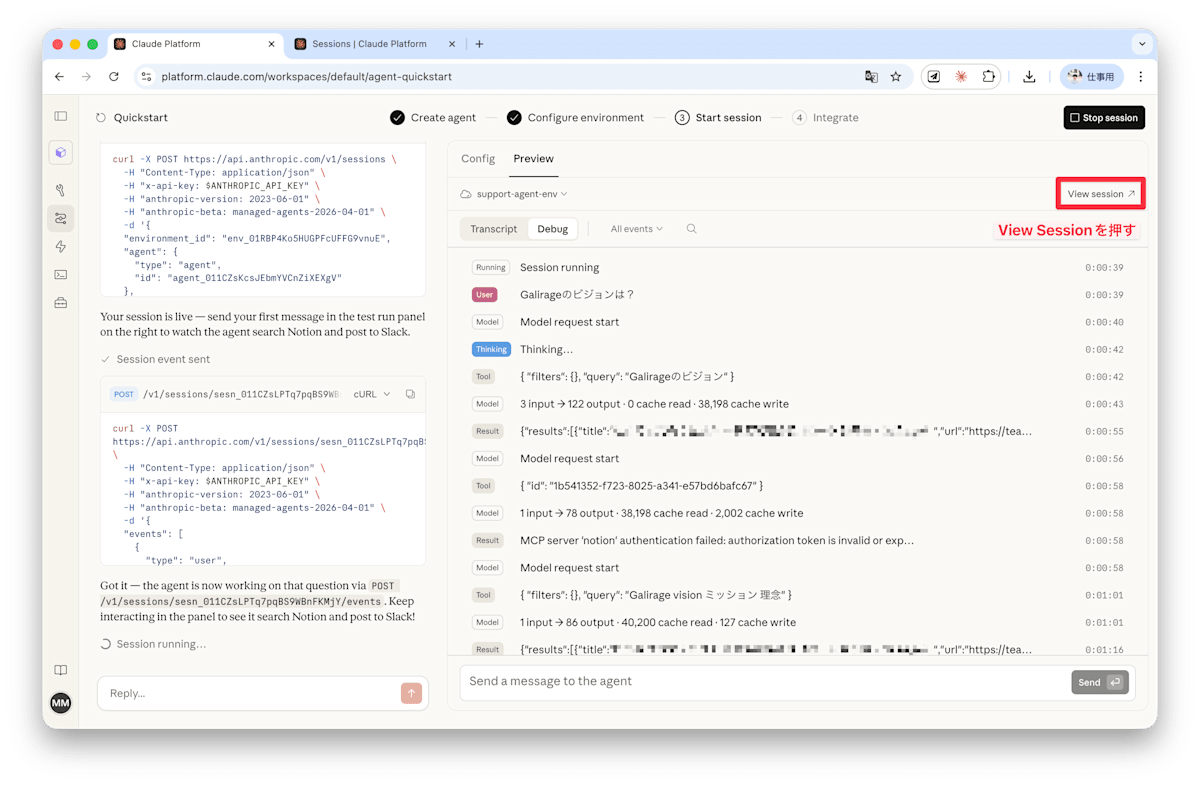Image resolution: width=1200 pixels, height=785 pixels.
Task: Select the 3 input → 122 output event row
Action: click(798, 404)
